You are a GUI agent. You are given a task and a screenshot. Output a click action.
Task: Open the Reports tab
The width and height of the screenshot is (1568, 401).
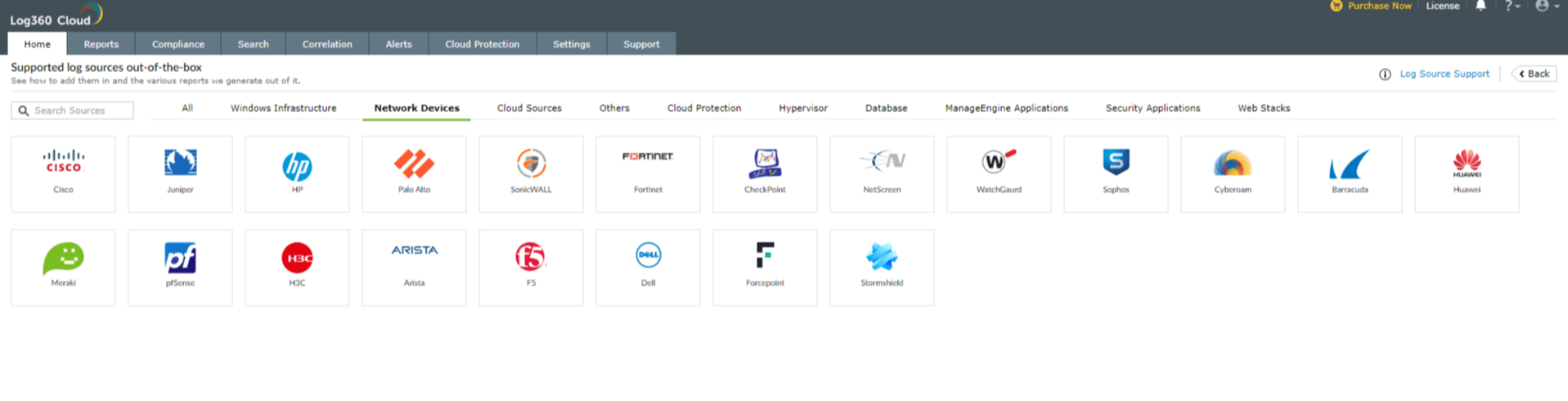pos(101,44)
